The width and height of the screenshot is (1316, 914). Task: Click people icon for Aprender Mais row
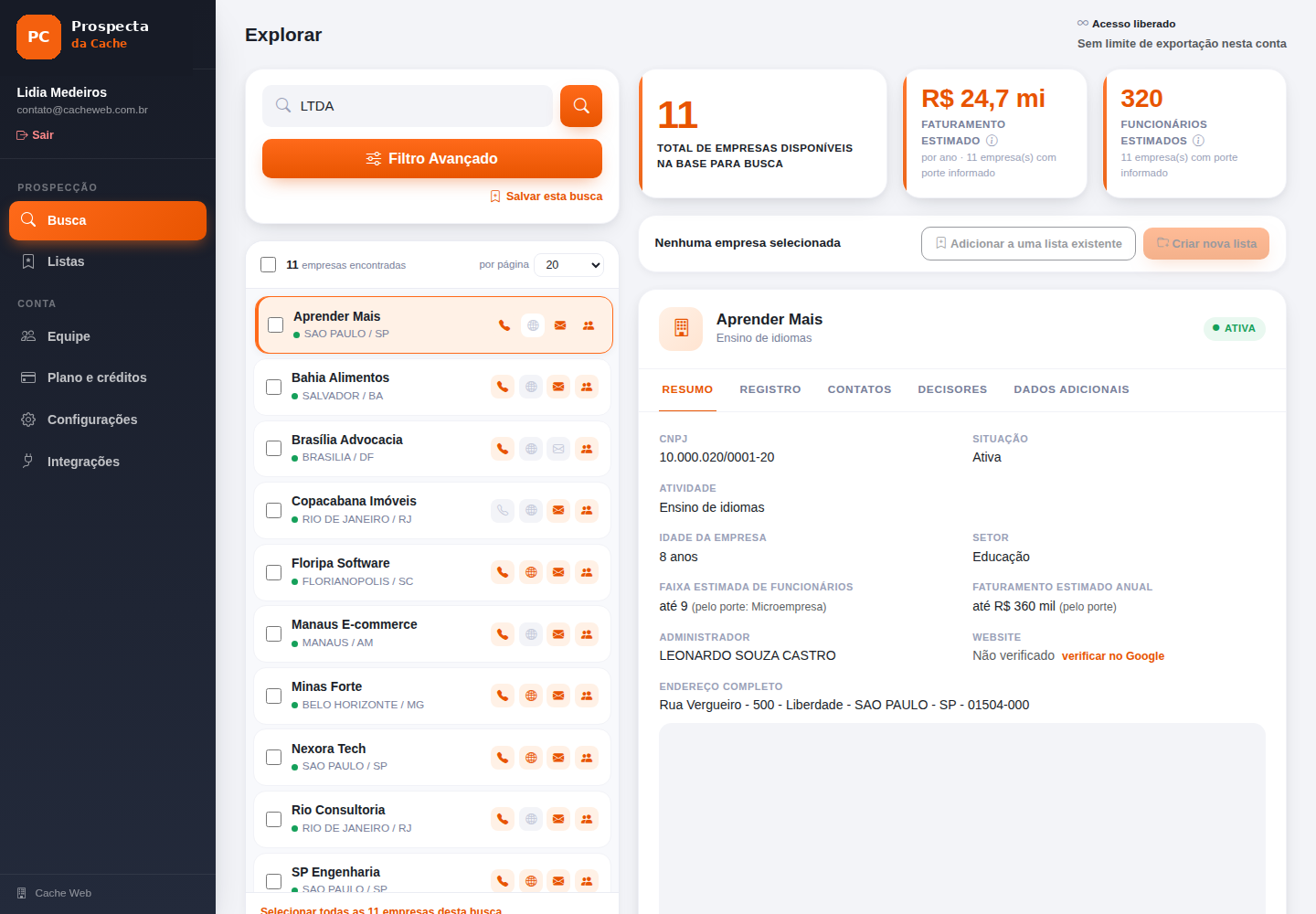(589, 325)
